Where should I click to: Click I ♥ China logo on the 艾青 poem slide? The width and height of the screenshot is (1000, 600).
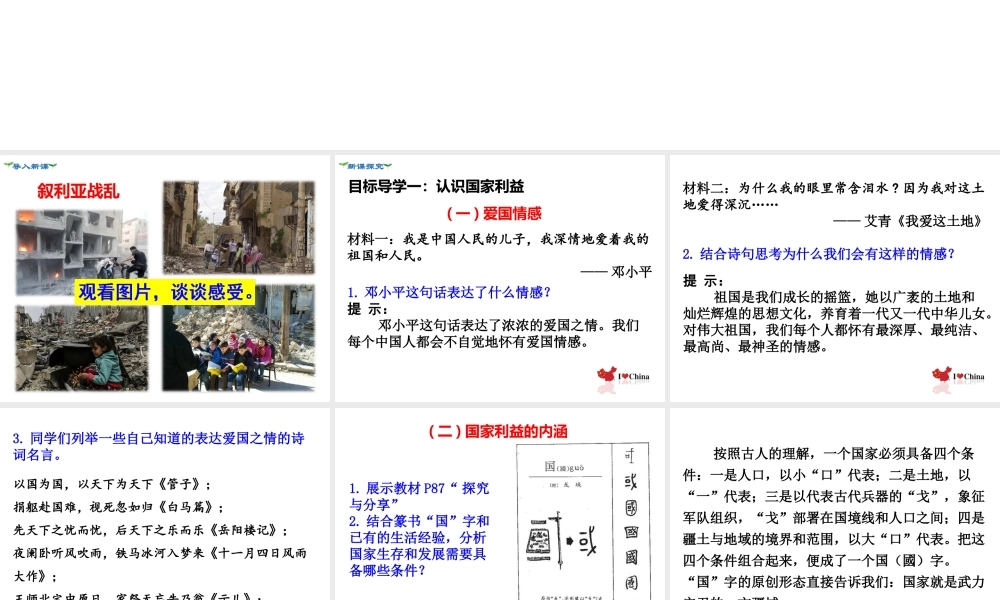[958, 376]
